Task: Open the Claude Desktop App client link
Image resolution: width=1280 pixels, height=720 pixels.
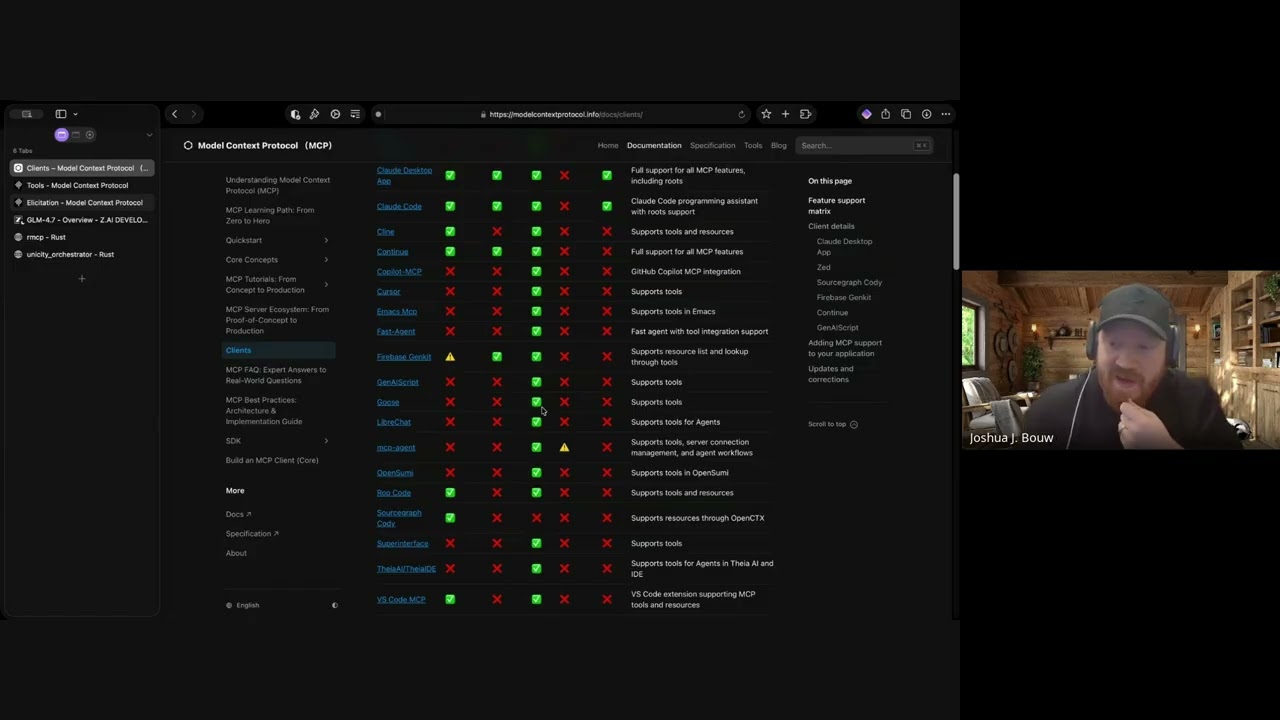Action: tap(404, 176)
